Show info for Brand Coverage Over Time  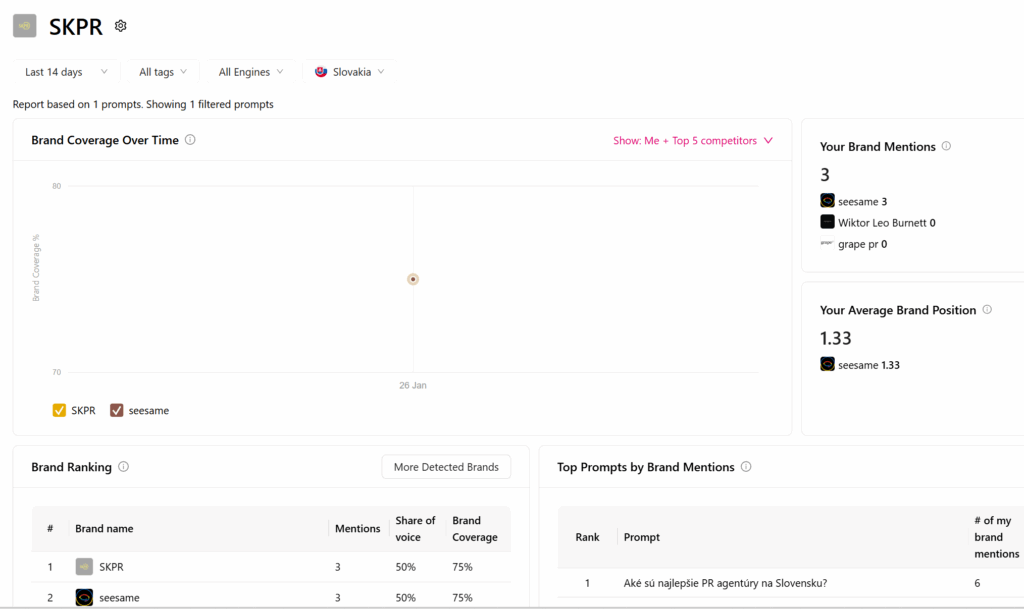(190, 140)
